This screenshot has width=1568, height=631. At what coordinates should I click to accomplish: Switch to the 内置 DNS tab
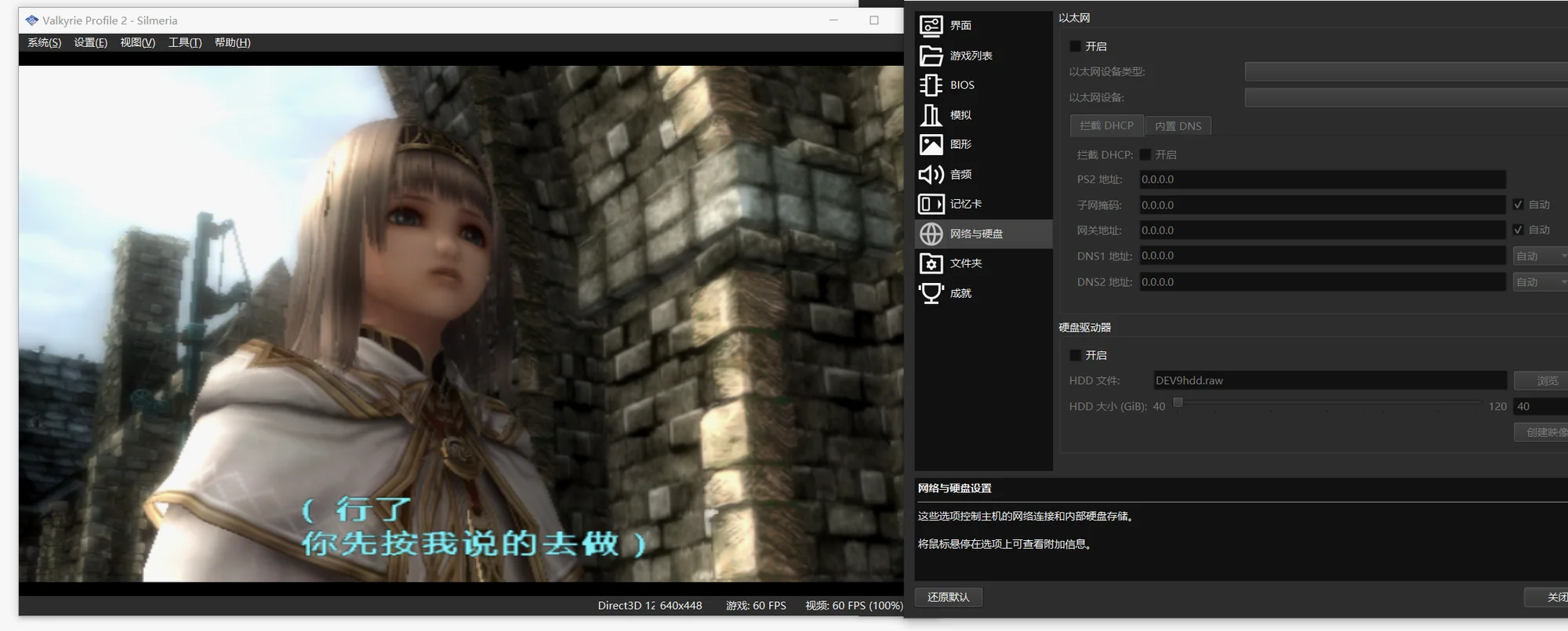coord(1178,125)
